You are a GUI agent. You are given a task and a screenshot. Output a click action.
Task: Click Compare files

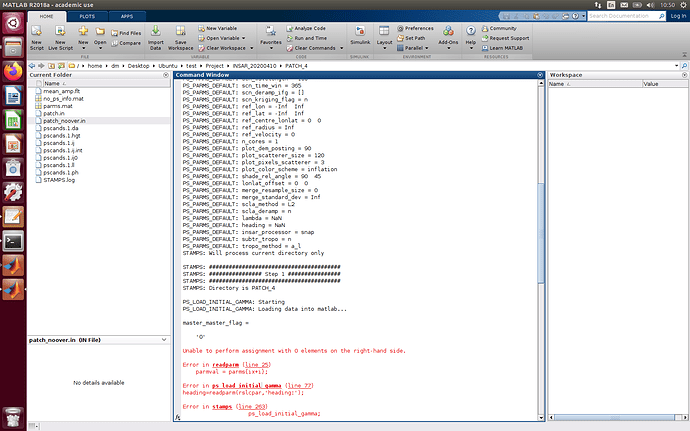coord(126,43)
